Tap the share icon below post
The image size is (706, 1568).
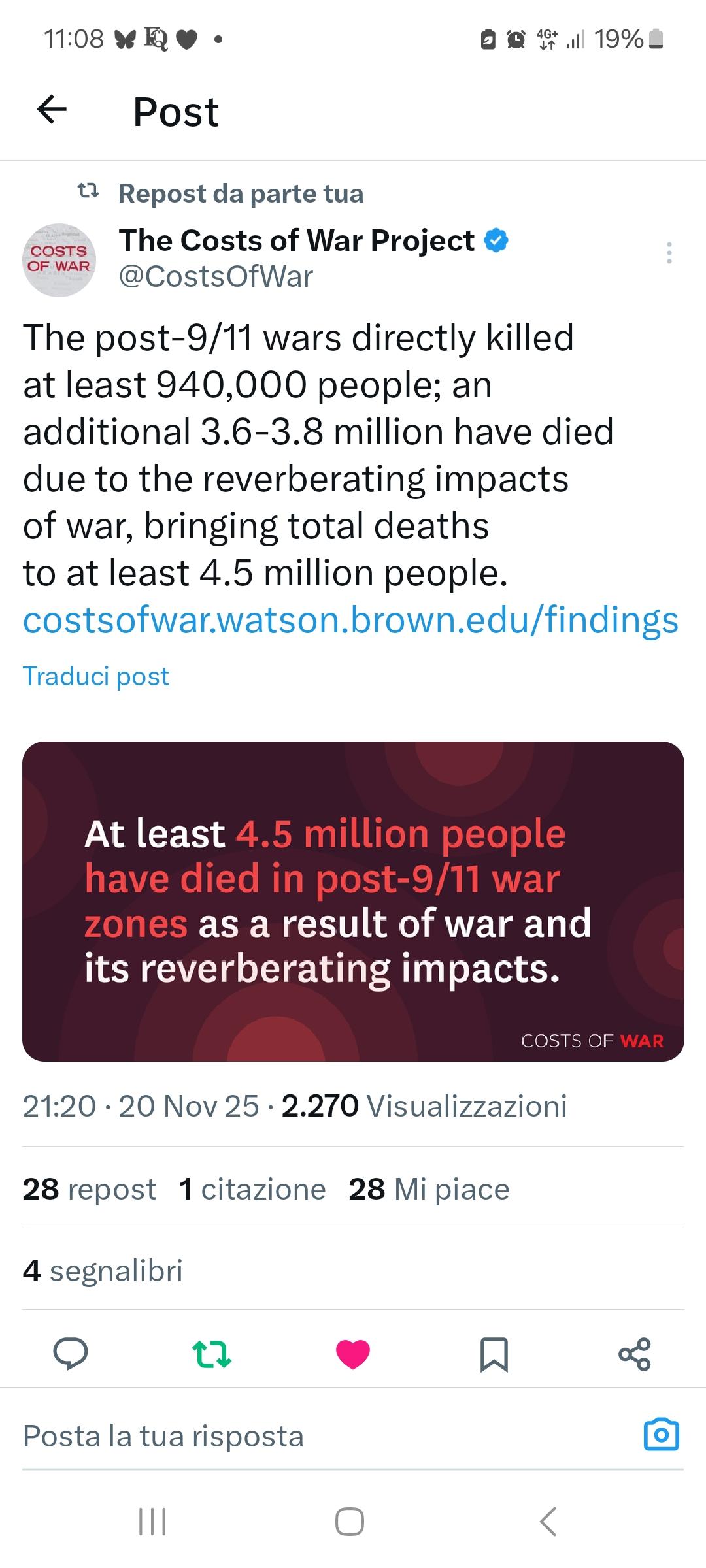tap(635, 1354)
